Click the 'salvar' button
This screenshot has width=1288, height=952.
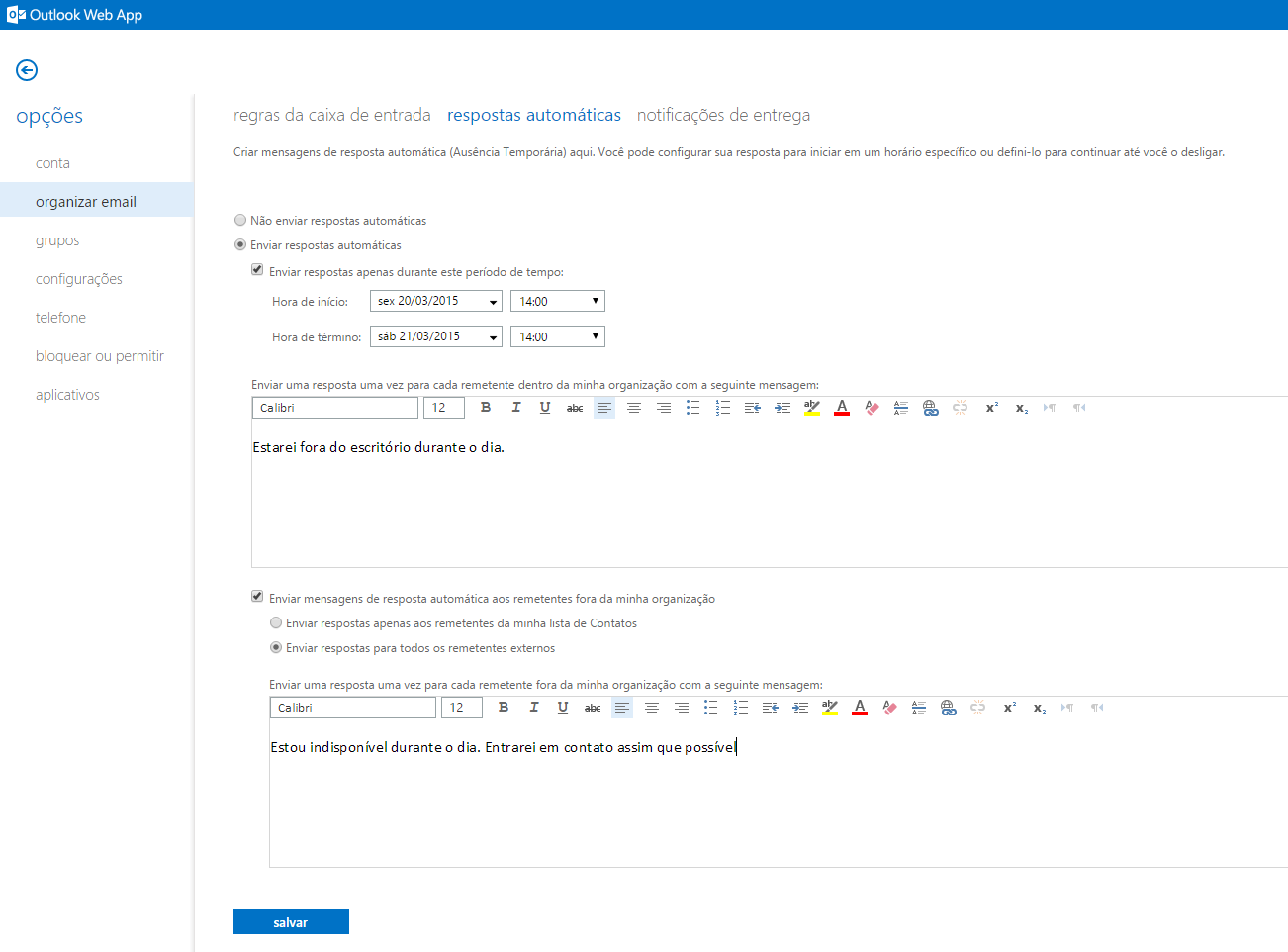[x=291, y=921]
